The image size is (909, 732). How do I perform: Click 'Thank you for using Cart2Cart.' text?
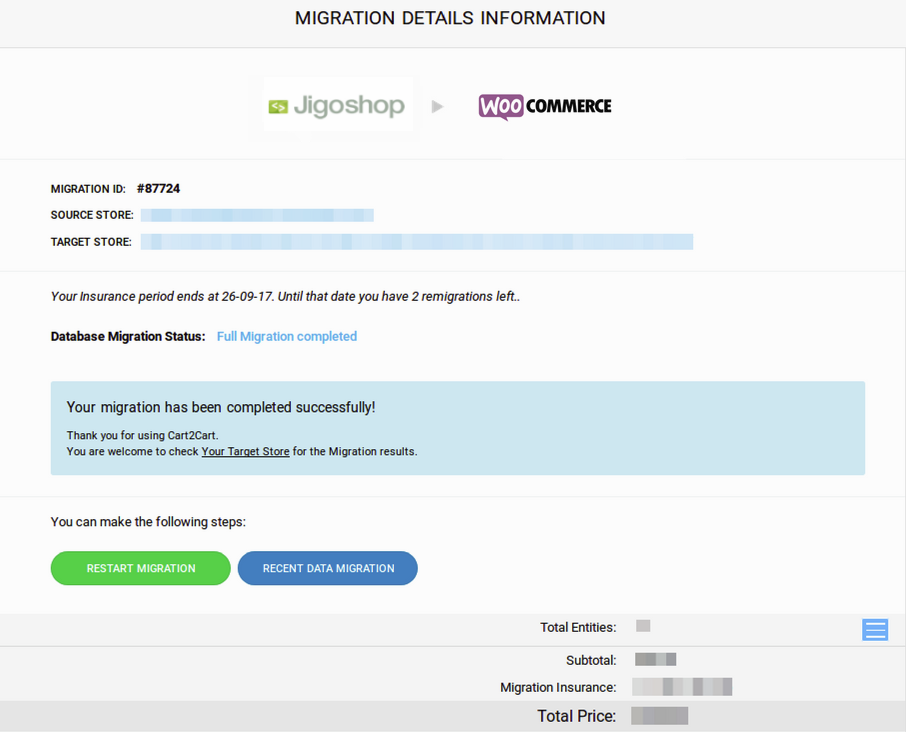[x=143, y=435]
